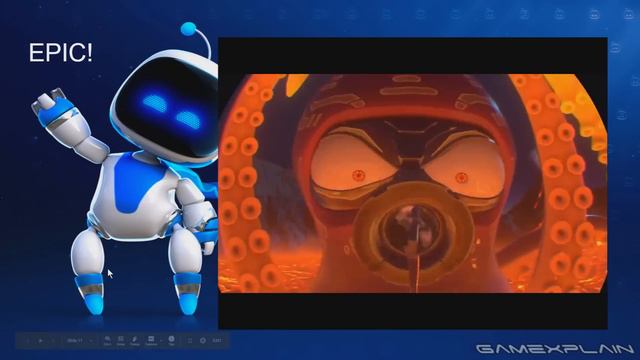Screen dimensions: 640x360
Task: Select the pen drawing tool
Action: point(134,339)
